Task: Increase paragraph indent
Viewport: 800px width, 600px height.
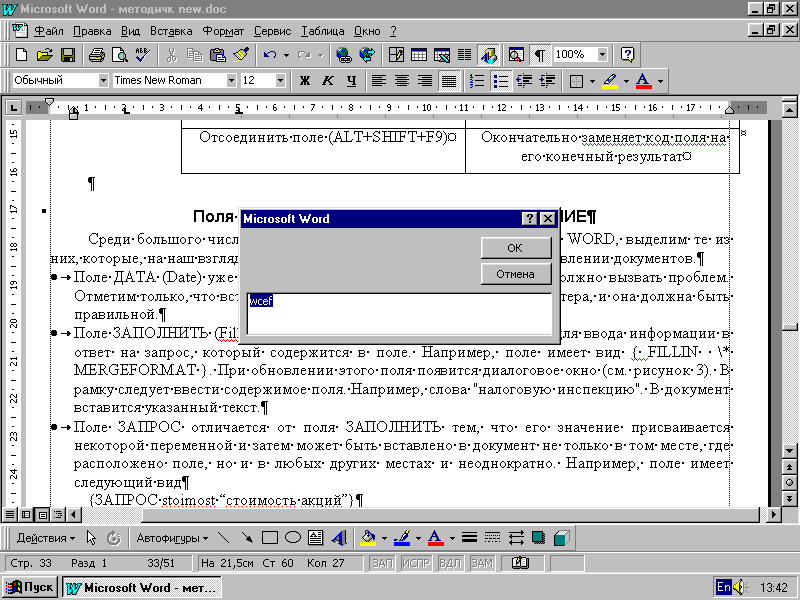Action: pos(547,81)
